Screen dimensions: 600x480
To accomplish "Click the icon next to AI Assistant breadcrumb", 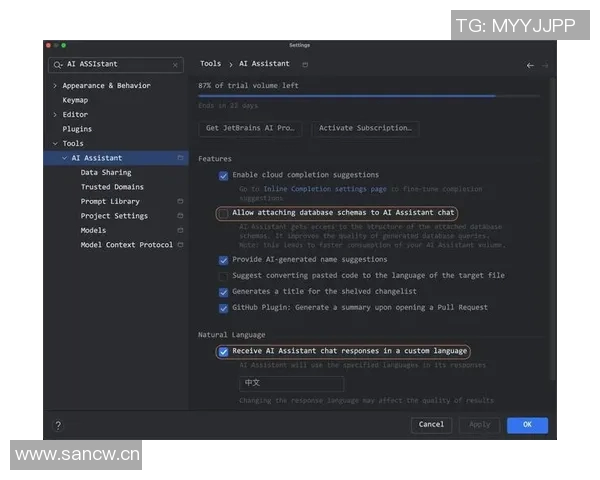I will pos(305,64).
